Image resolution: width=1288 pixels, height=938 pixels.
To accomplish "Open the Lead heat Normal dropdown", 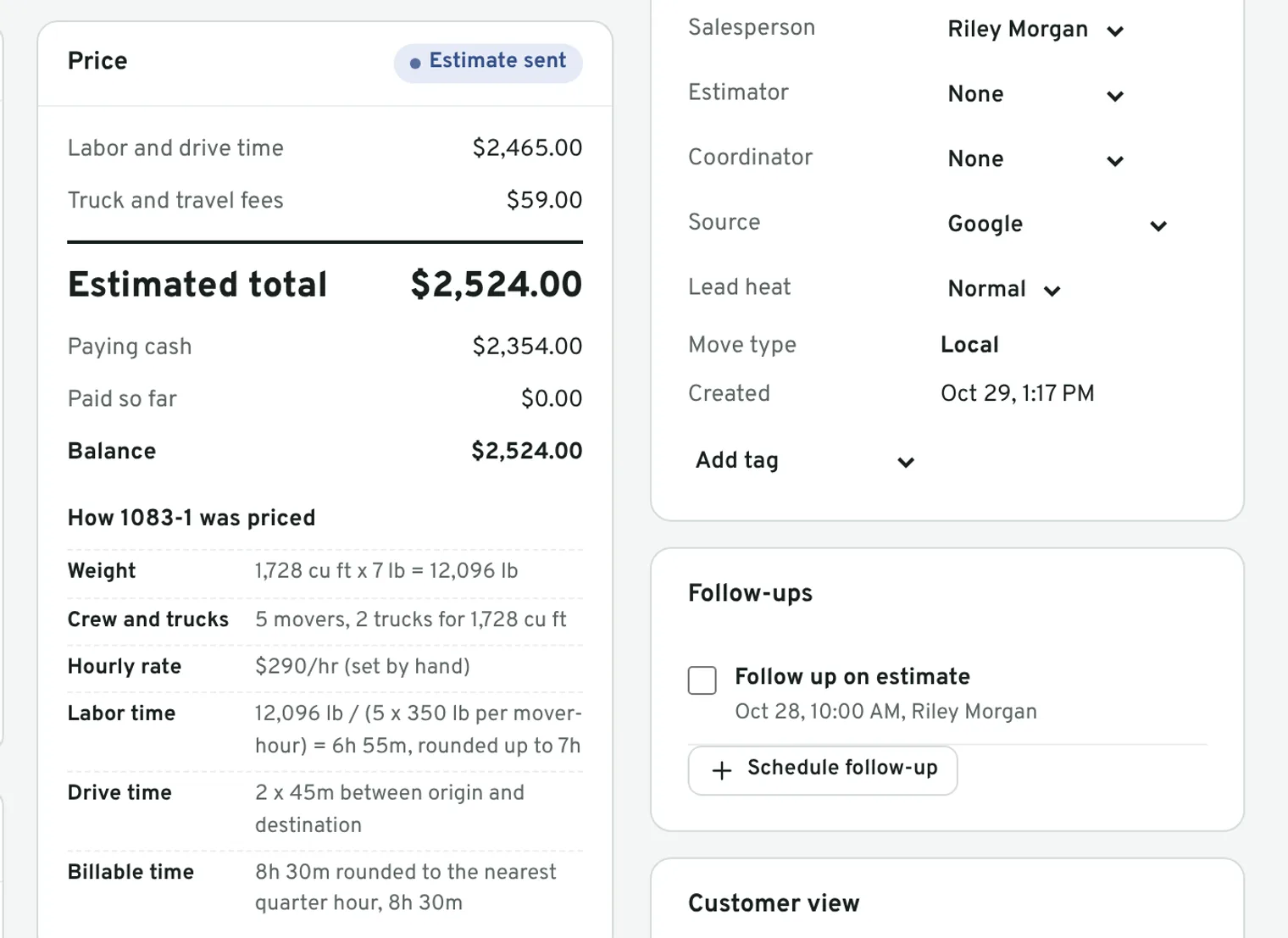I will coord(1004,289).
